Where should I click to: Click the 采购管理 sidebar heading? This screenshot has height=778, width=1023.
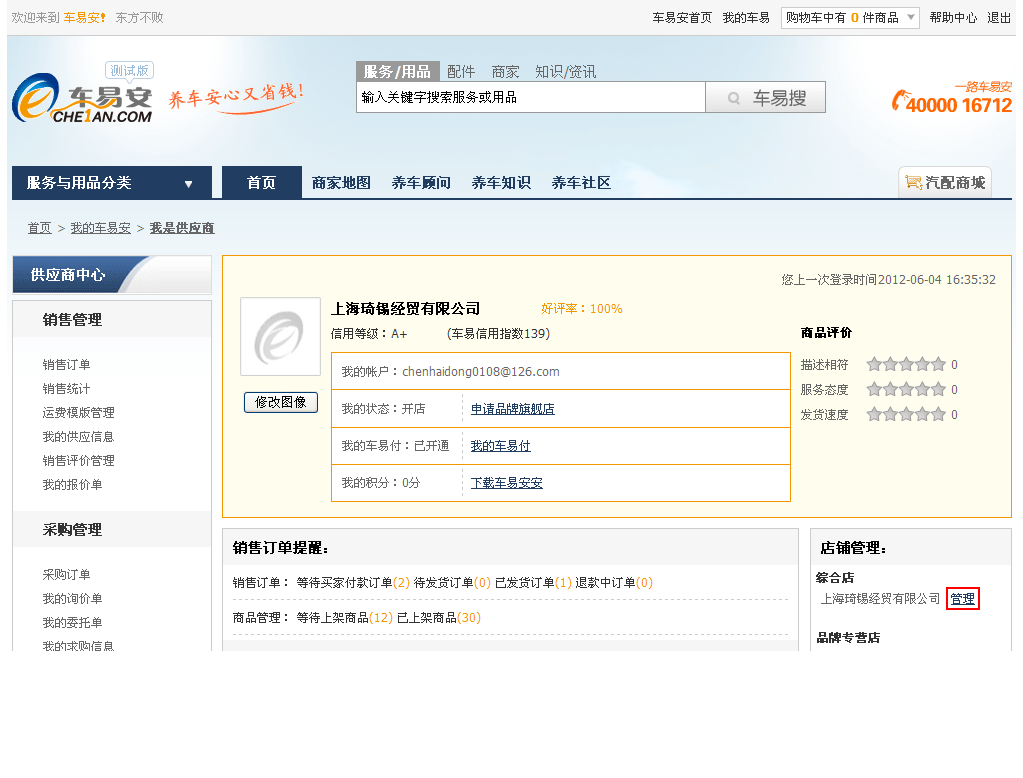coord(72,530)
